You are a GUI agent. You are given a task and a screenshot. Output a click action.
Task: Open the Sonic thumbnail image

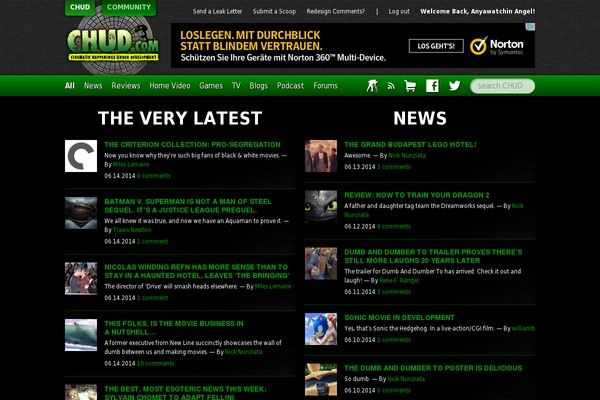321,329
